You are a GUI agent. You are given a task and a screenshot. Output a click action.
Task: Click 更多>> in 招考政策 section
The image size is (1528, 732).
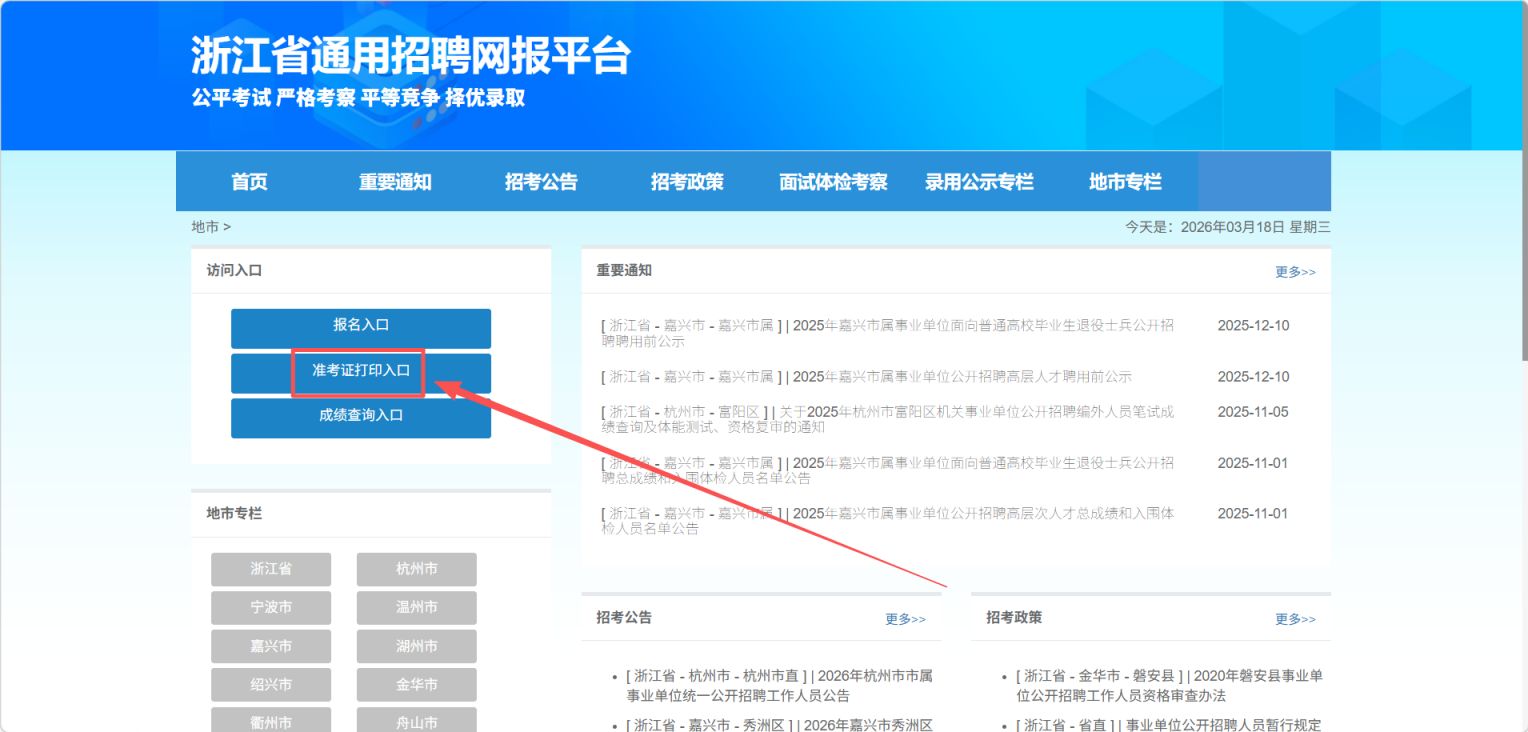pos(1295,619)
